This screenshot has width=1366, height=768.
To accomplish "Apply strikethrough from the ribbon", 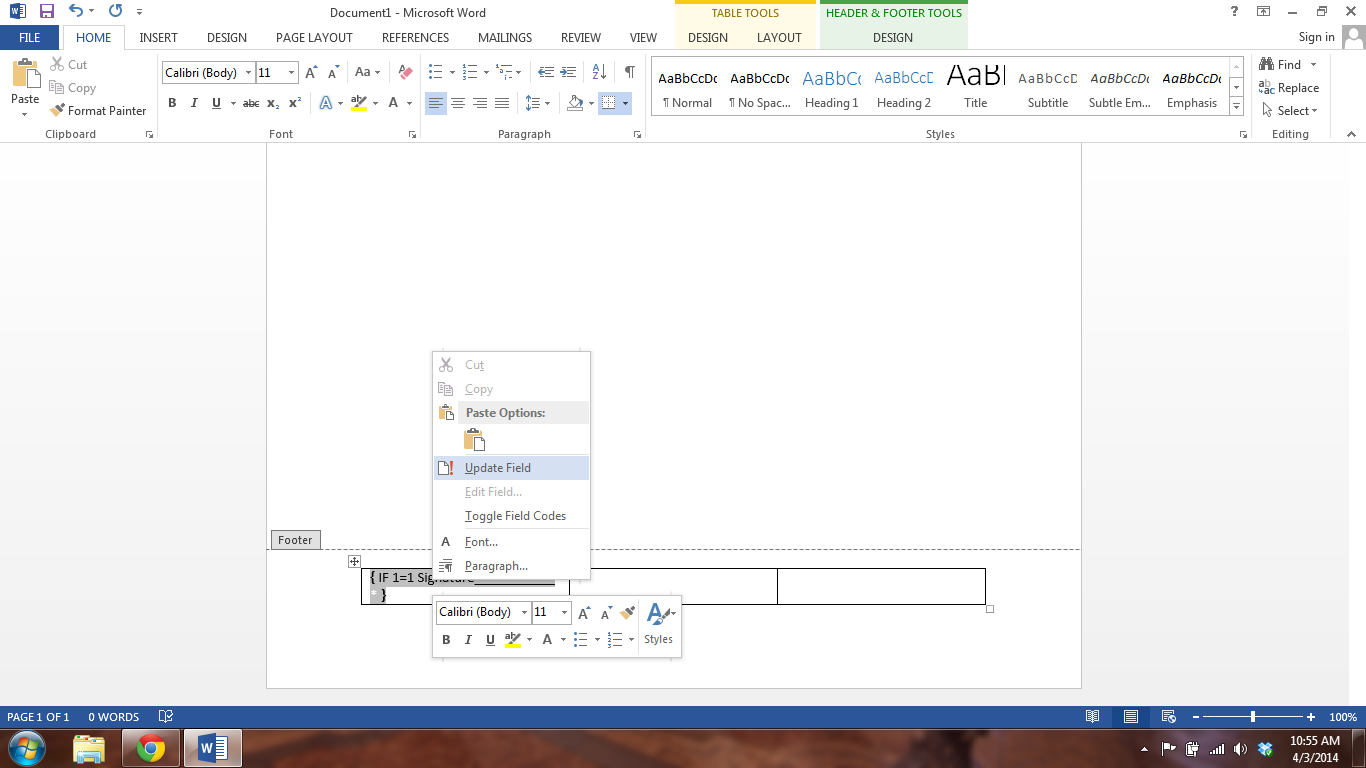I will tap(251, 103).
